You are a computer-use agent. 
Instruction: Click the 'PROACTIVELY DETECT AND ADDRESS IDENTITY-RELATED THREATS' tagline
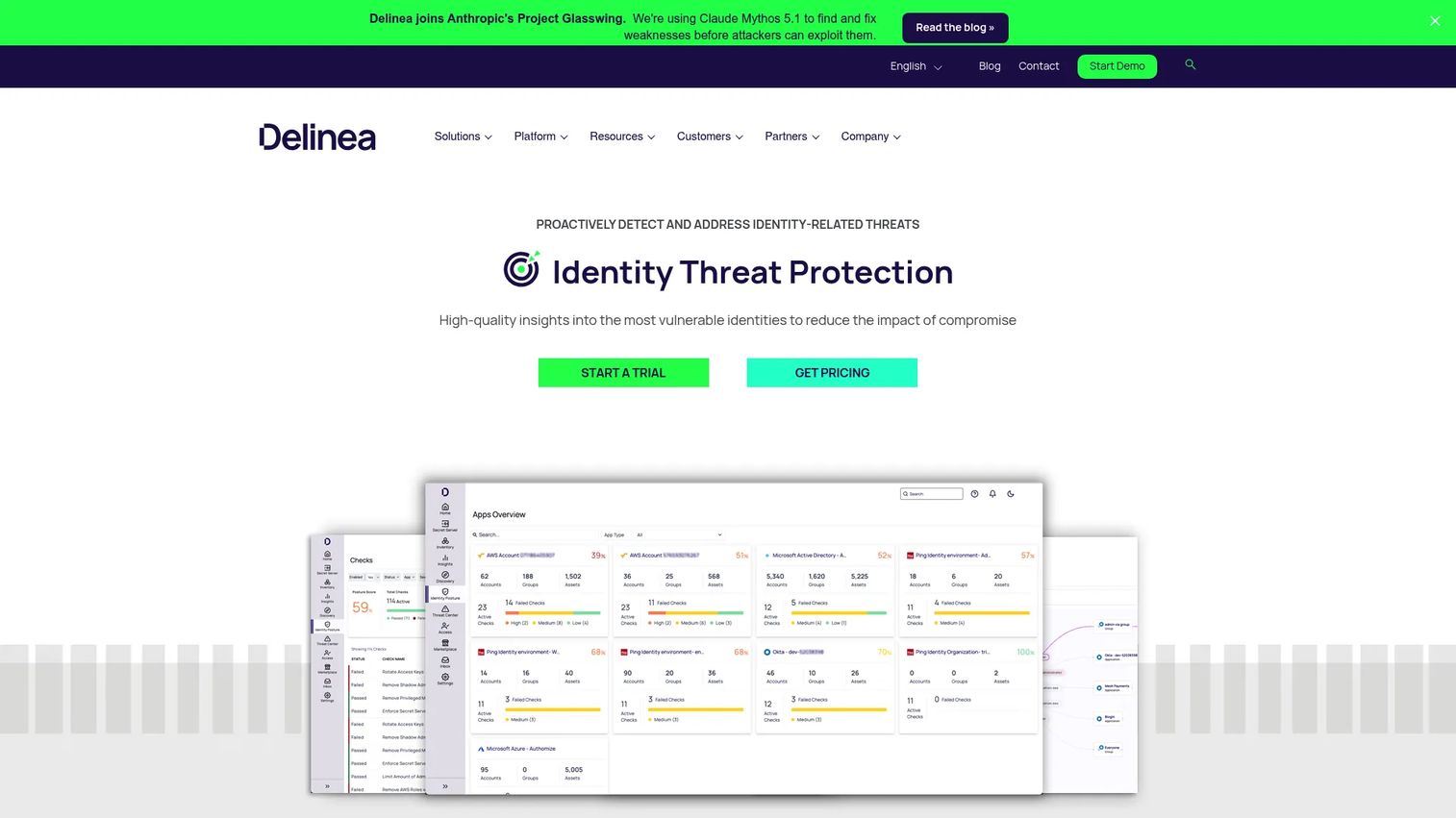(728, 225)
